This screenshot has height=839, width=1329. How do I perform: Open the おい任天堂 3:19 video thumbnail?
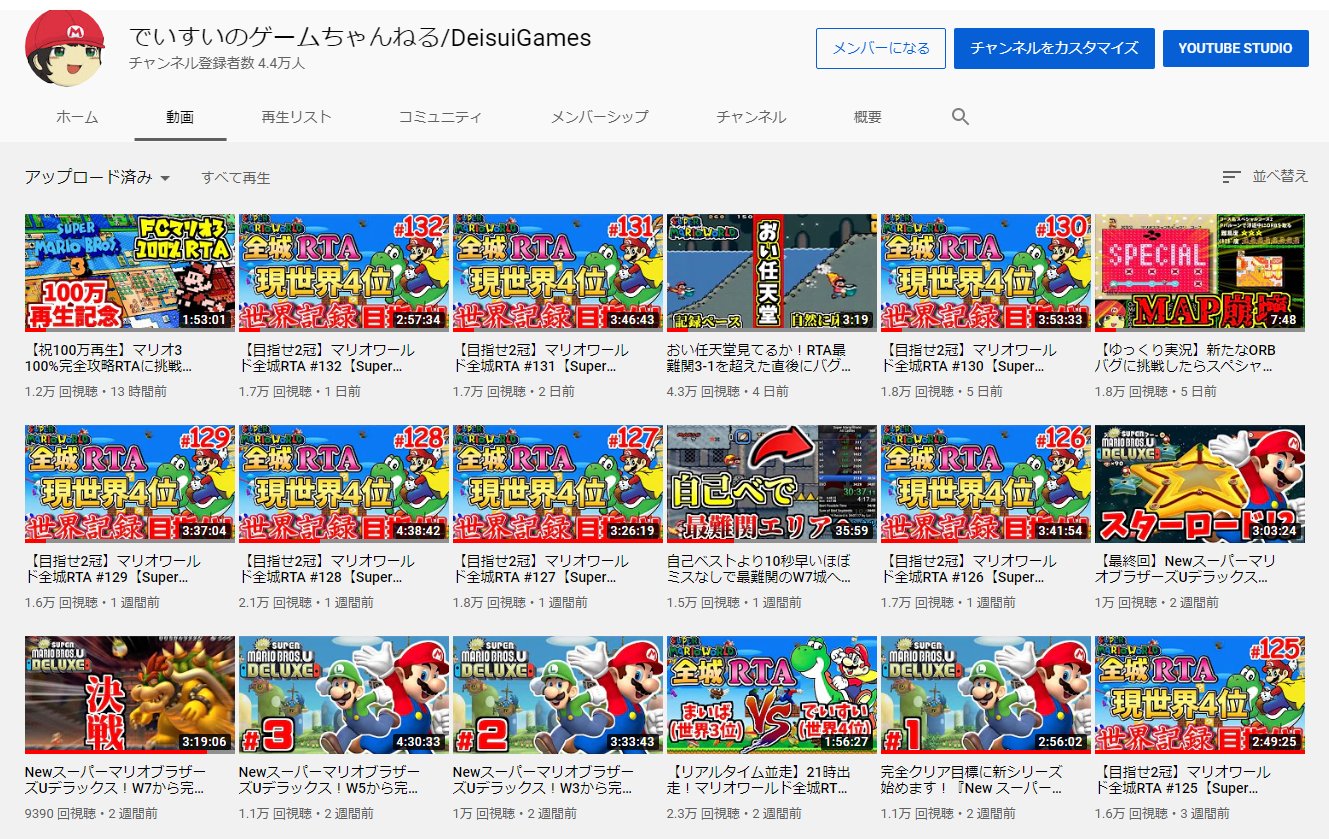point(772,272)
